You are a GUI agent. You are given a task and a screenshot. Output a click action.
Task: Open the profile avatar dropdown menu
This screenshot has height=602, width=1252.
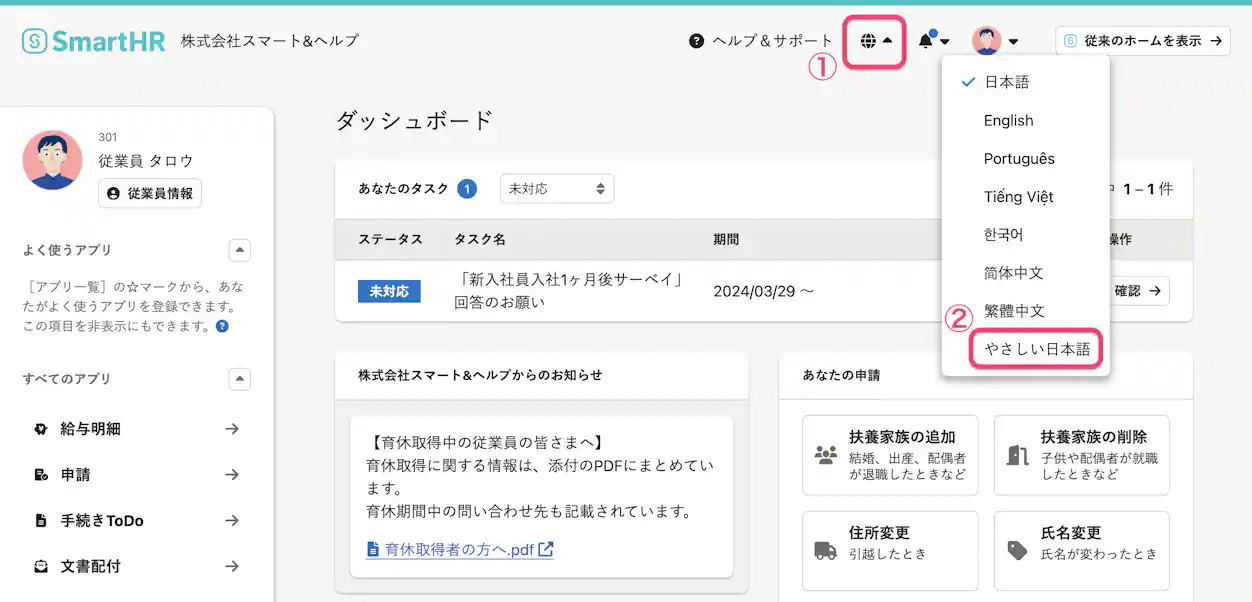click(x=988, y=40)
